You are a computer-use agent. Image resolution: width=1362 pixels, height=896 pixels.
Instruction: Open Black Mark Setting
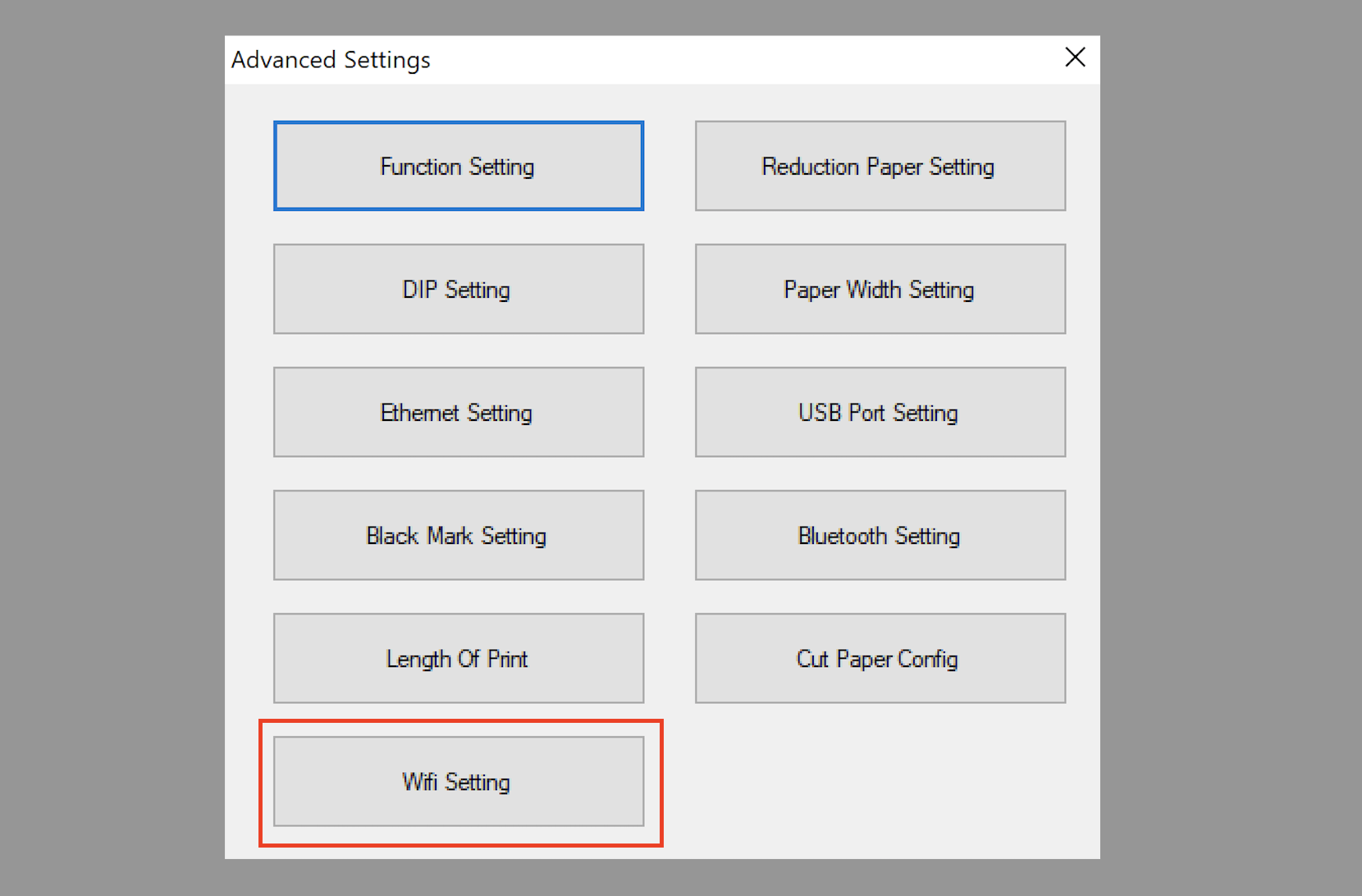(458, 535)
